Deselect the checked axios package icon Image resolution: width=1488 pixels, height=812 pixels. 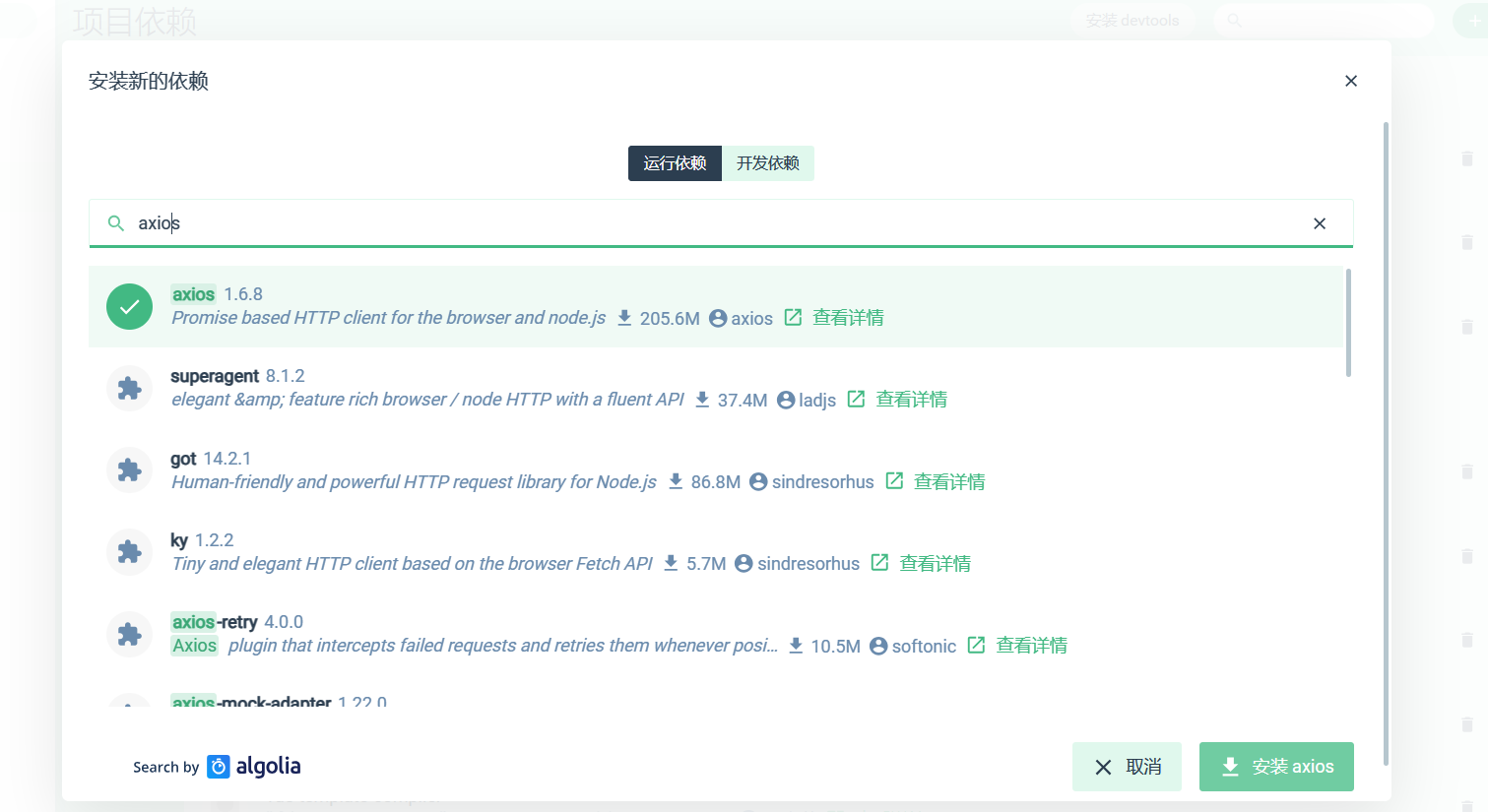(129, 306)
